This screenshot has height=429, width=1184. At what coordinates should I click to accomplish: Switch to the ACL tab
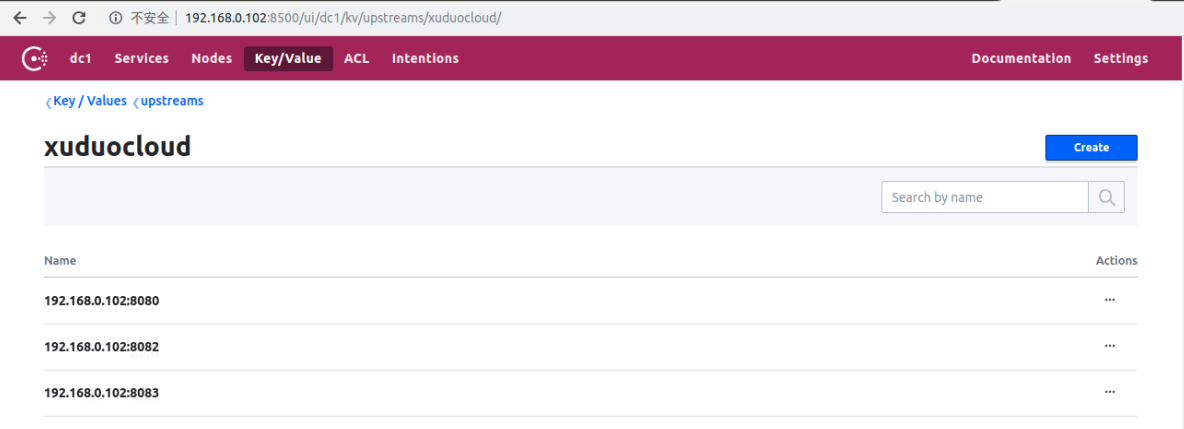point(356,59)
